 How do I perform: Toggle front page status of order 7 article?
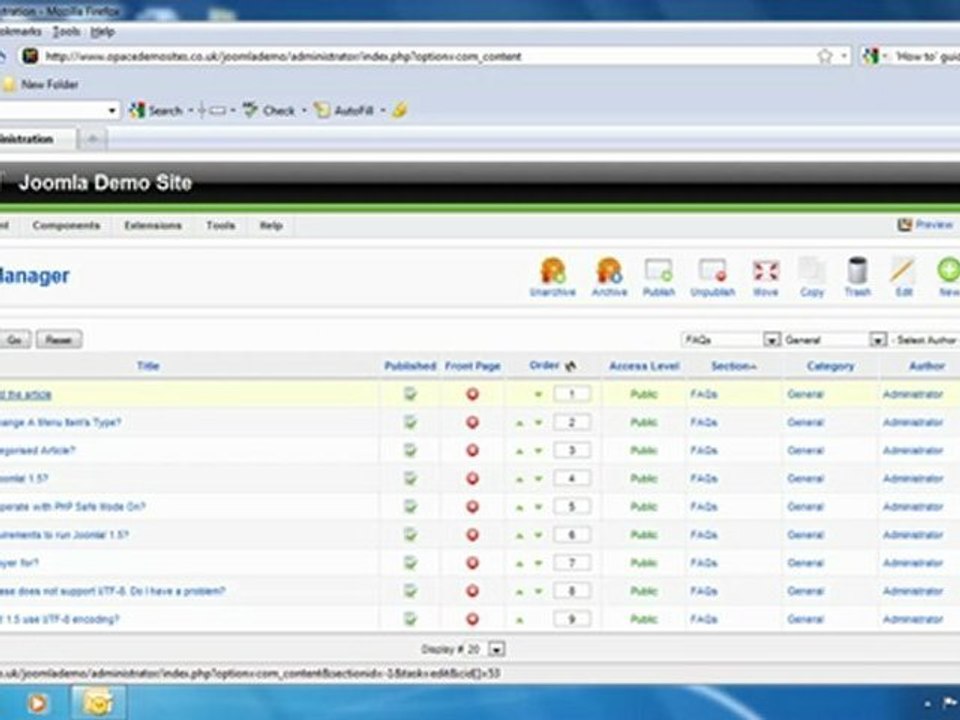point(472,563)
